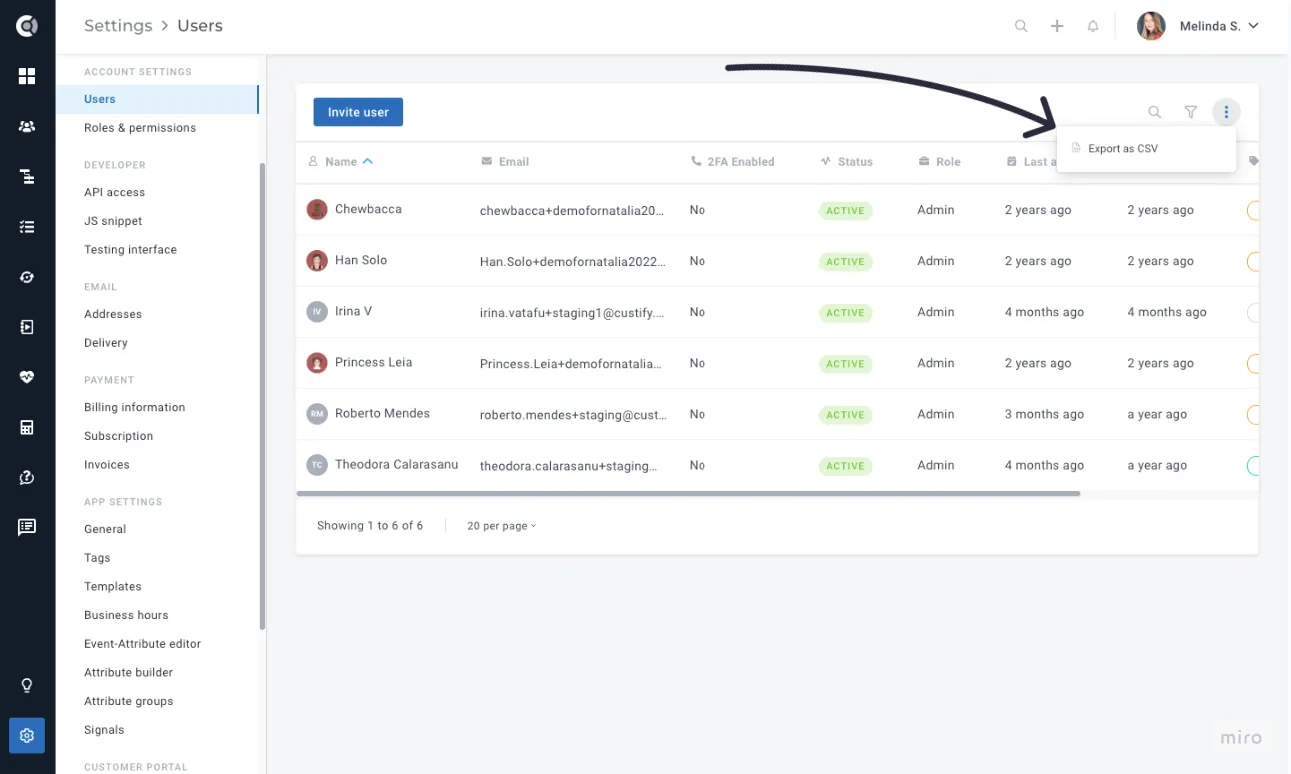Open the dashboard grid icon in left rail

(x=27, y=76)
